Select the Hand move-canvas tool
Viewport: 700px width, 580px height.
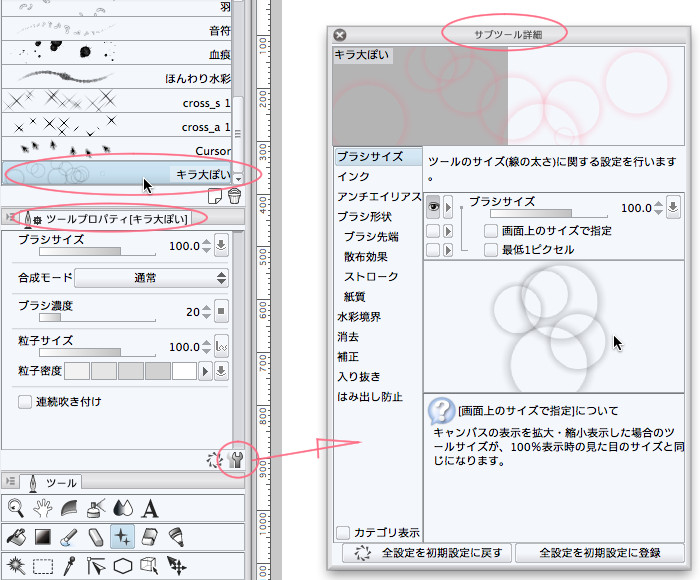coord(42,508)
